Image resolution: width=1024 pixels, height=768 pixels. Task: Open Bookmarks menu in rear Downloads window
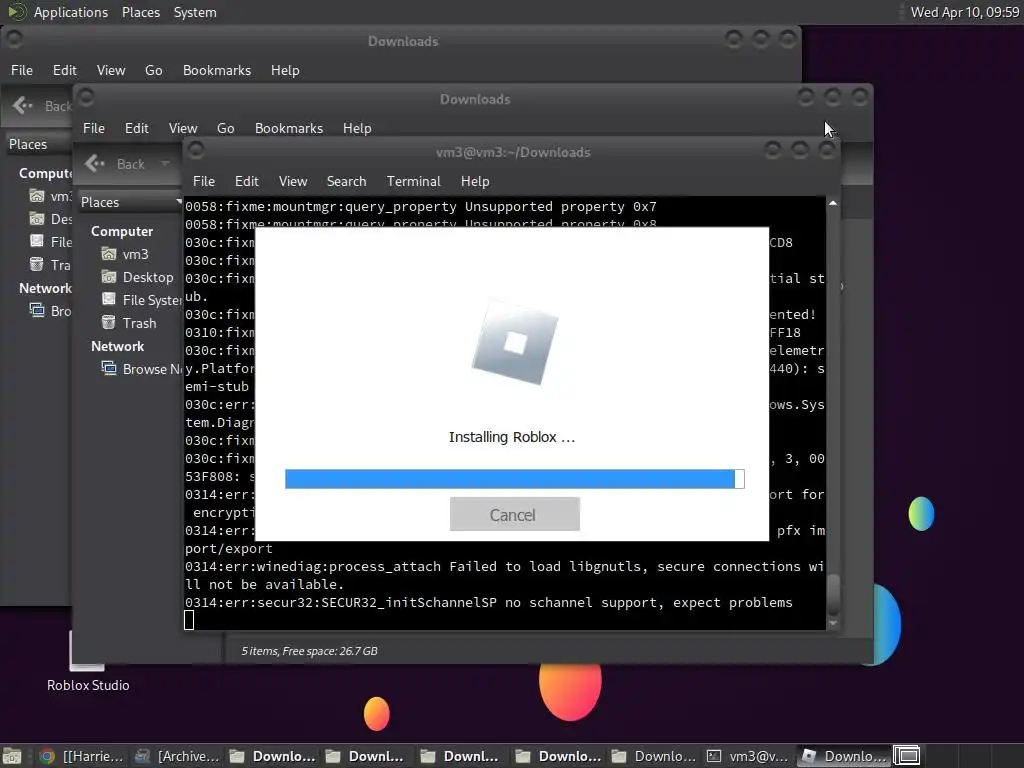[217, 71]
